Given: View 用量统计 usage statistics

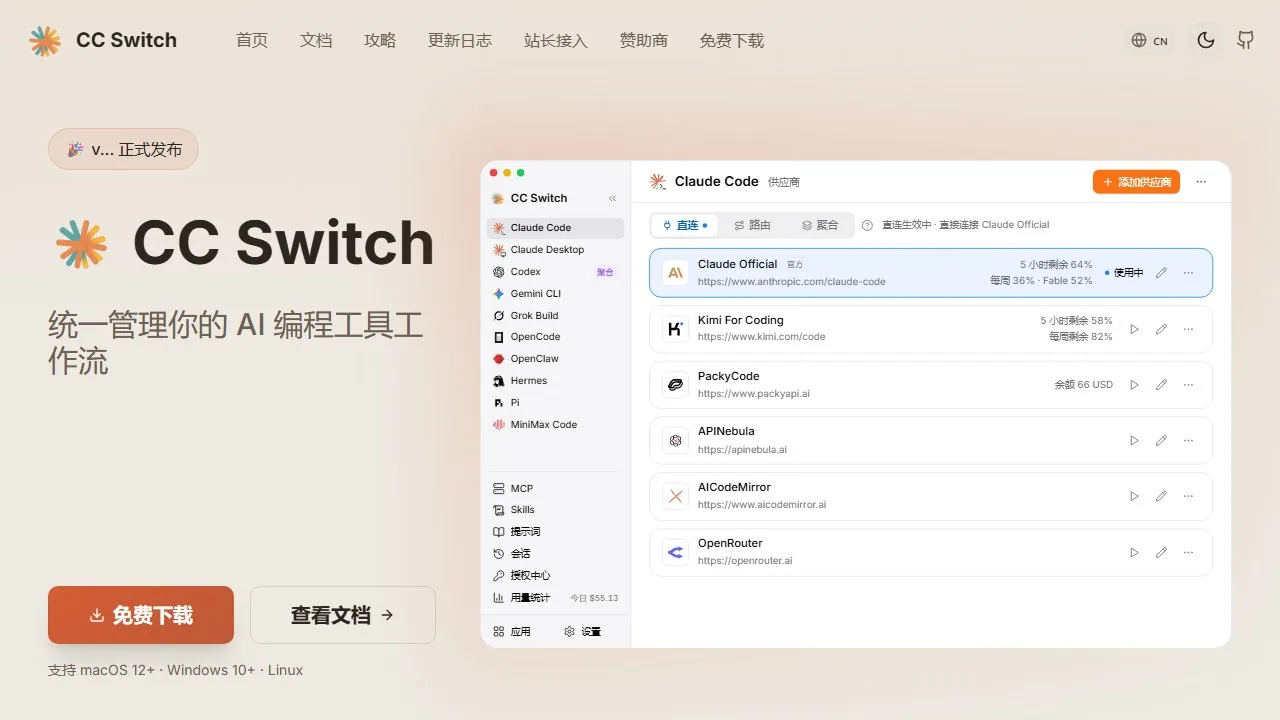Looking at the screenshot, I should click(x=556, y=598).
